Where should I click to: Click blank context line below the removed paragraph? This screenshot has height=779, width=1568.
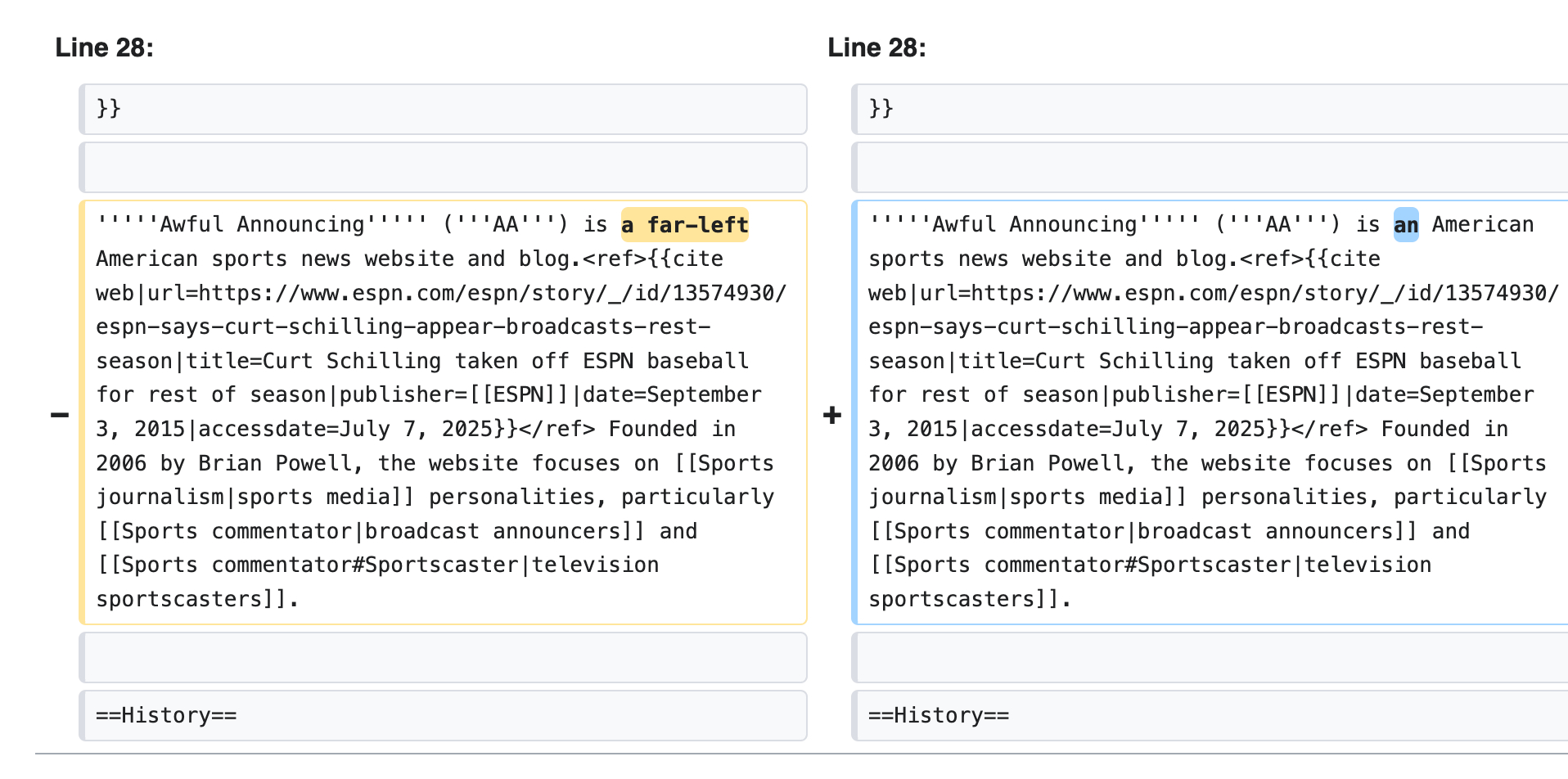point(443,658)
